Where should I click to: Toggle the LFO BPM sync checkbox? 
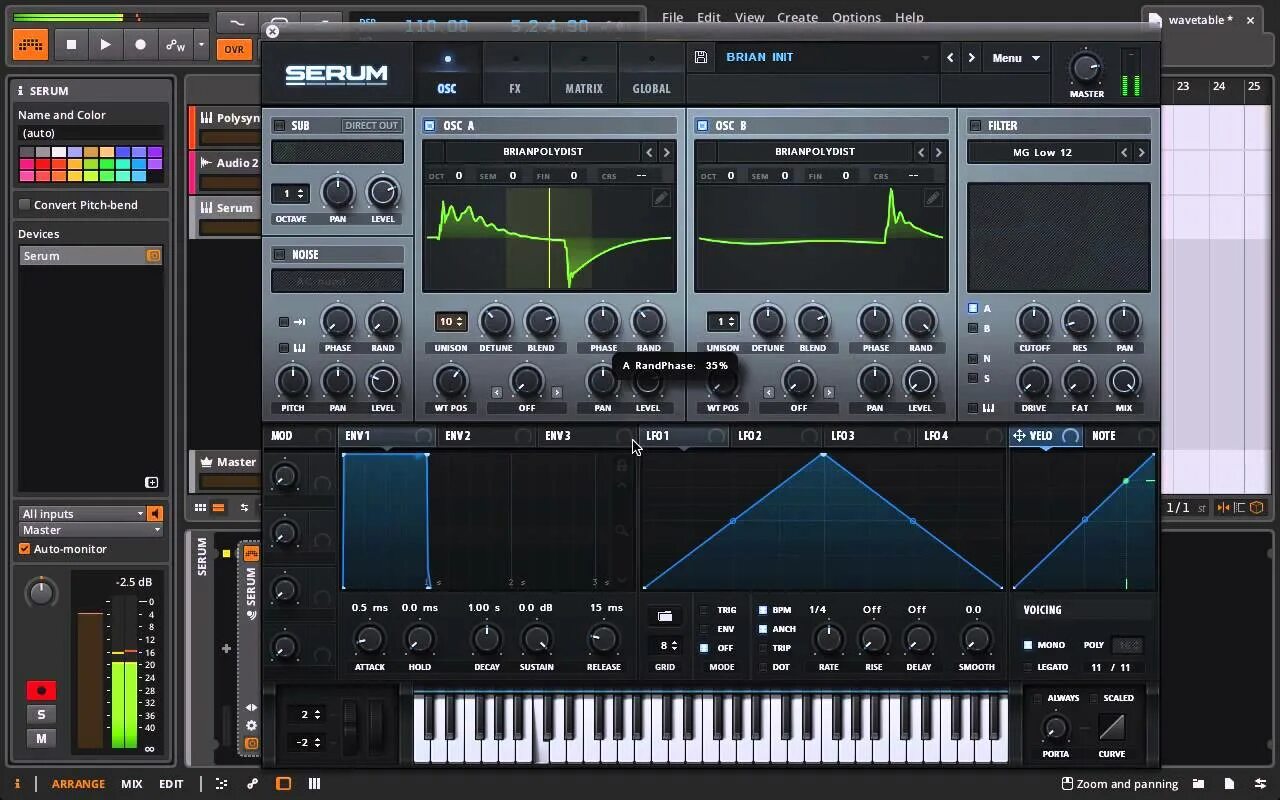[763, 610]
